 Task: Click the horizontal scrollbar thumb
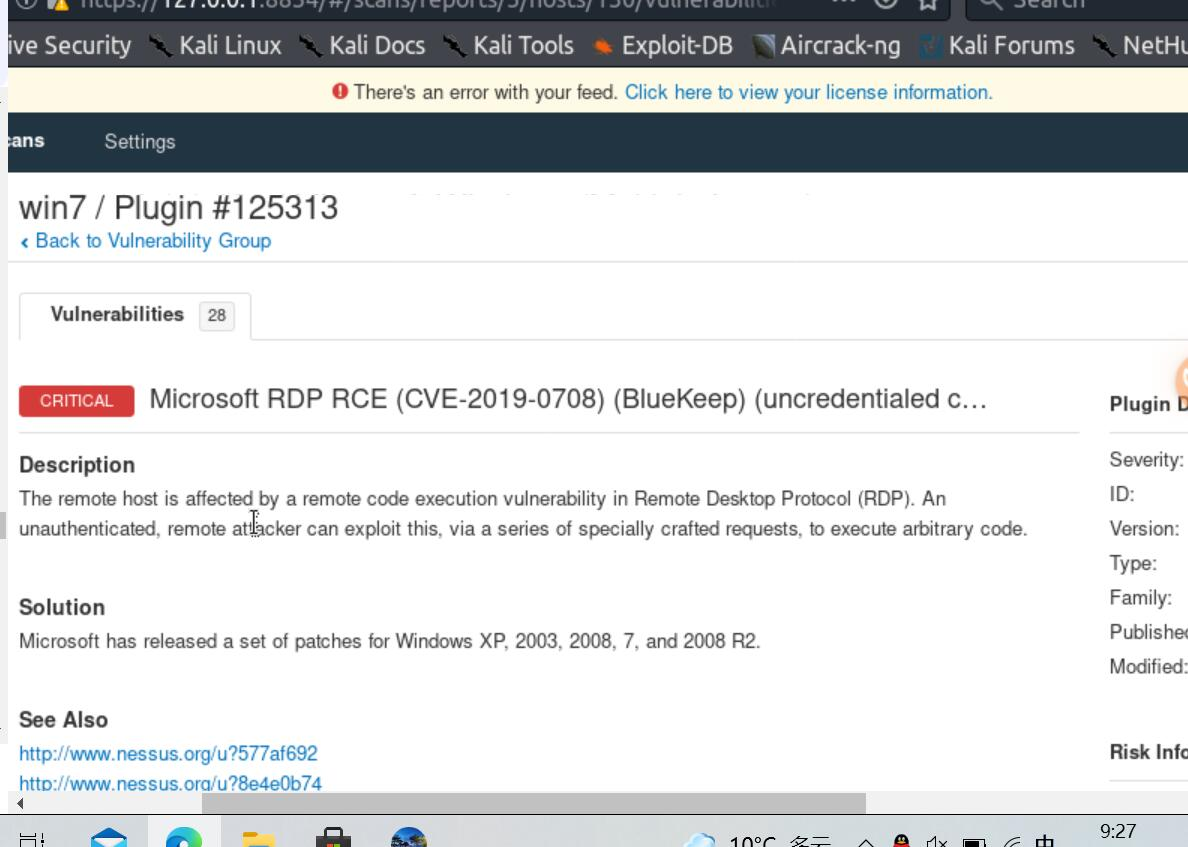(533, 803)
